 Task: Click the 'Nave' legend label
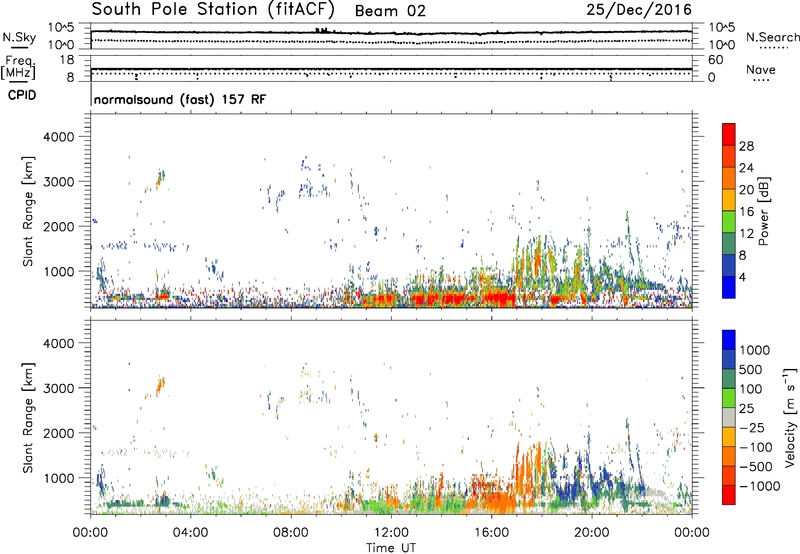tap(760, 69)
